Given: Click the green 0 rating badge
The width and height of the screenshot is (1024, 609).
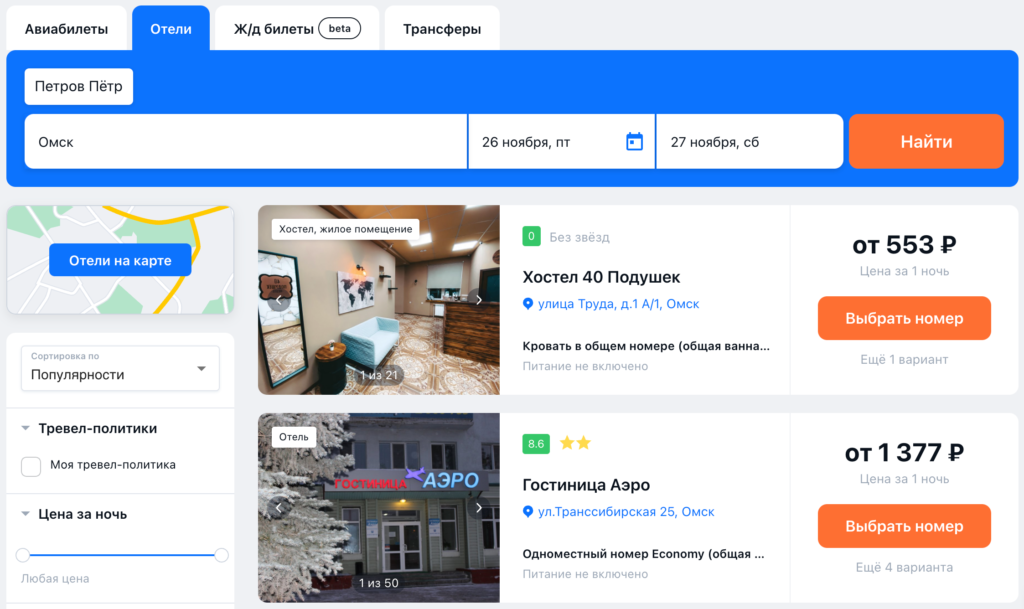Looking at the screenshot, I should (x=531, y=236).
